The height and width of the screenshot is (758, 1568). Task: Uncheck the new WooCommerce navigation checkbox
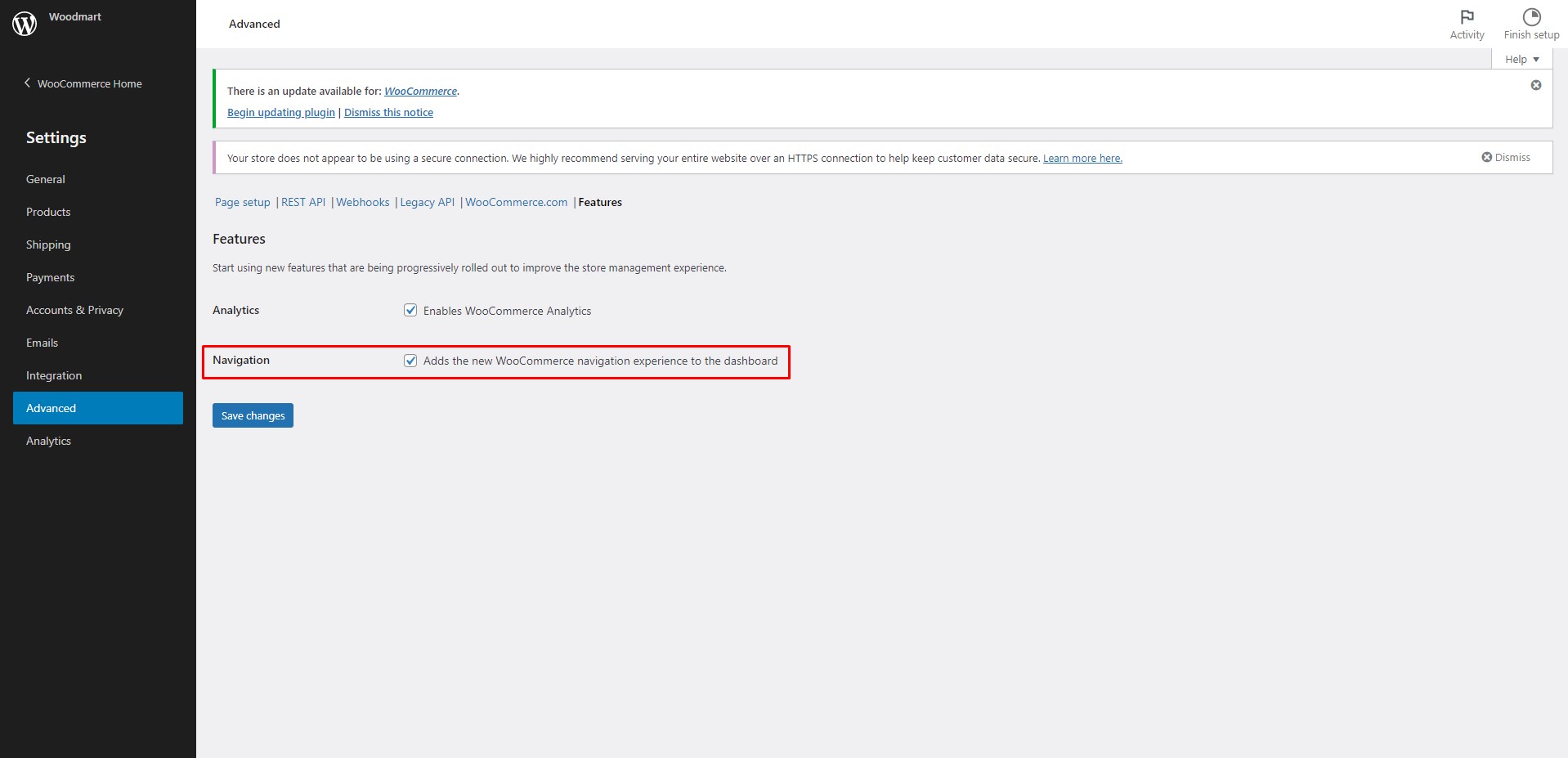[x=410, y=361]
